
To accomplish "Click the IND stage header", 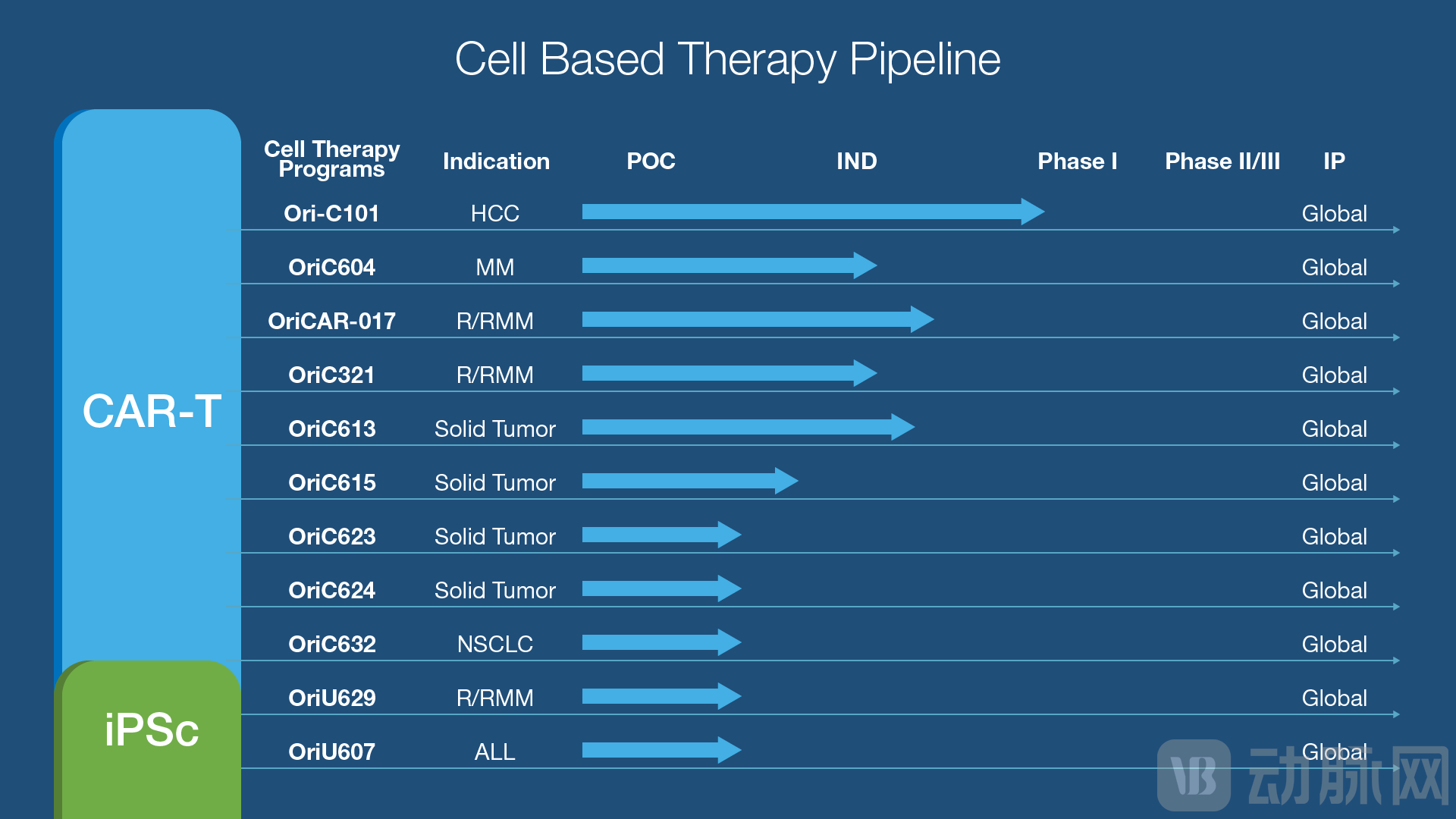I will (856, 162).
